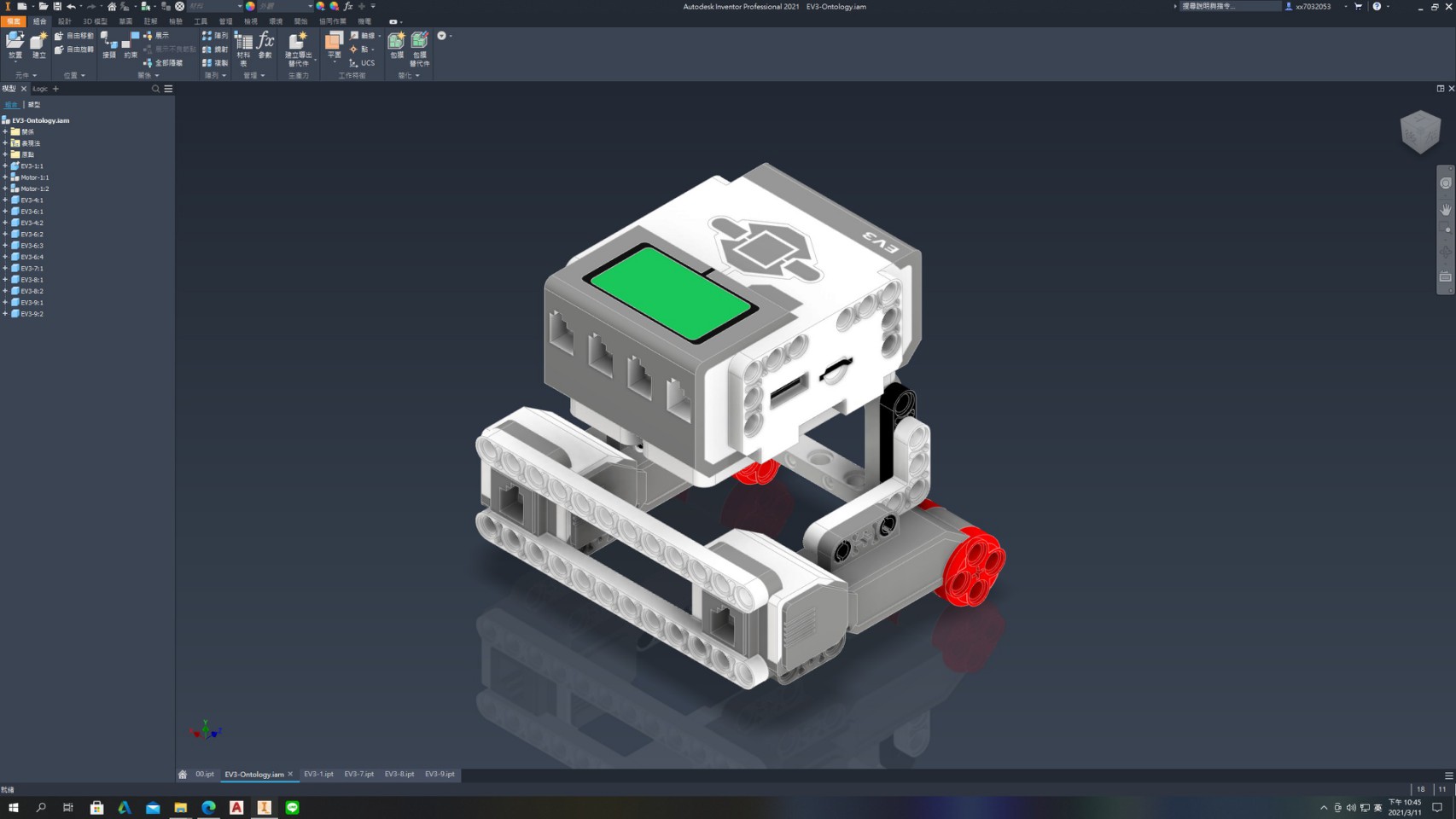Switch to the EV3-1.ipt document tab
This screenshot has width=1456, height=819.
(318, 775)
